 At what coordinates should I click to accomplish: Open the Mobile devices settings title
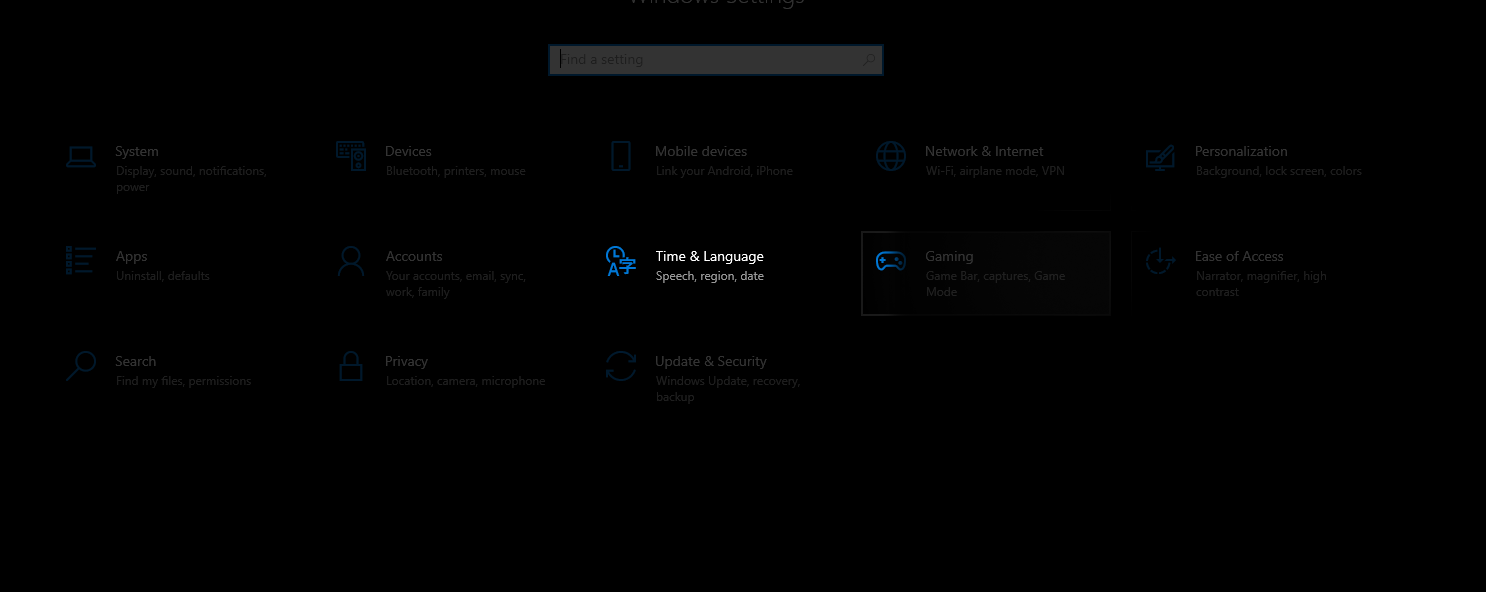[701, 152]
